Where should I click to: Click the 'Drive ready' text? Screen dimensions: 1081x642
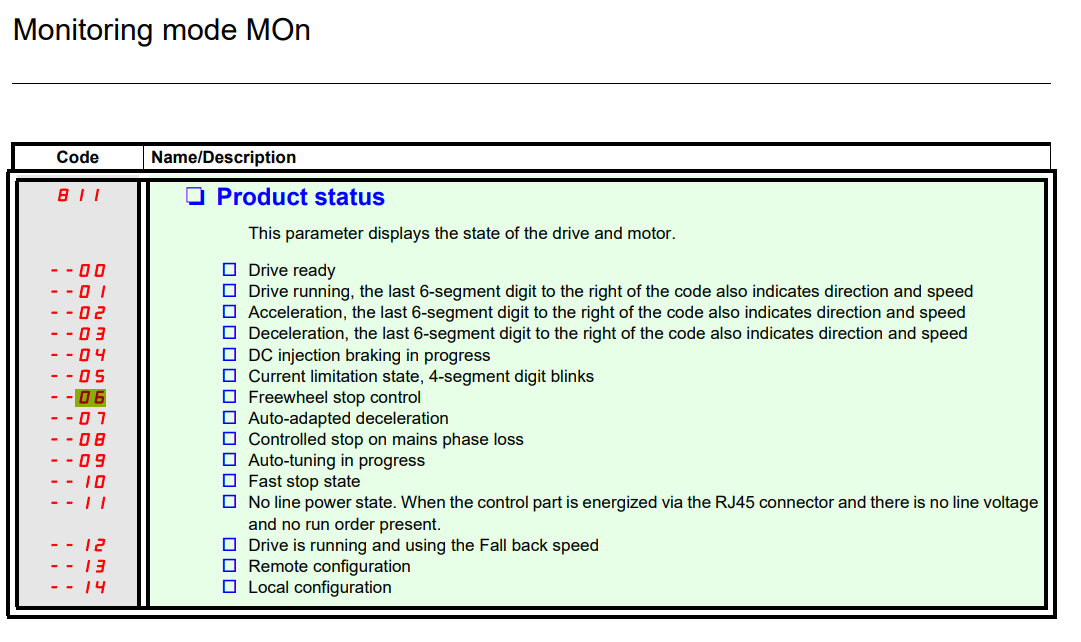click(x=292, y=270)
